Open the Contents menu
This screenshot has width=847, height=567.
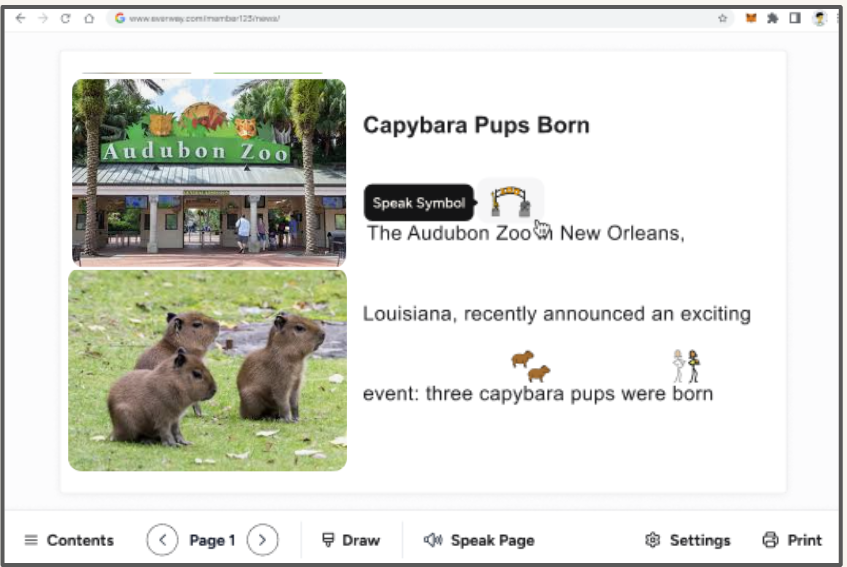(69, 540)
